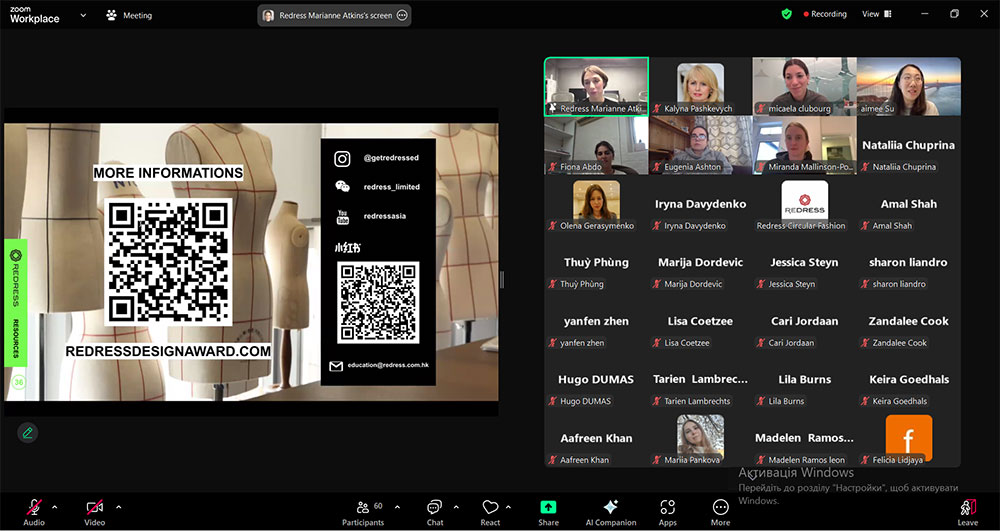
Task: Select Lila Burns participant tile
Action: pyautogui.click(x=804, y=380)
